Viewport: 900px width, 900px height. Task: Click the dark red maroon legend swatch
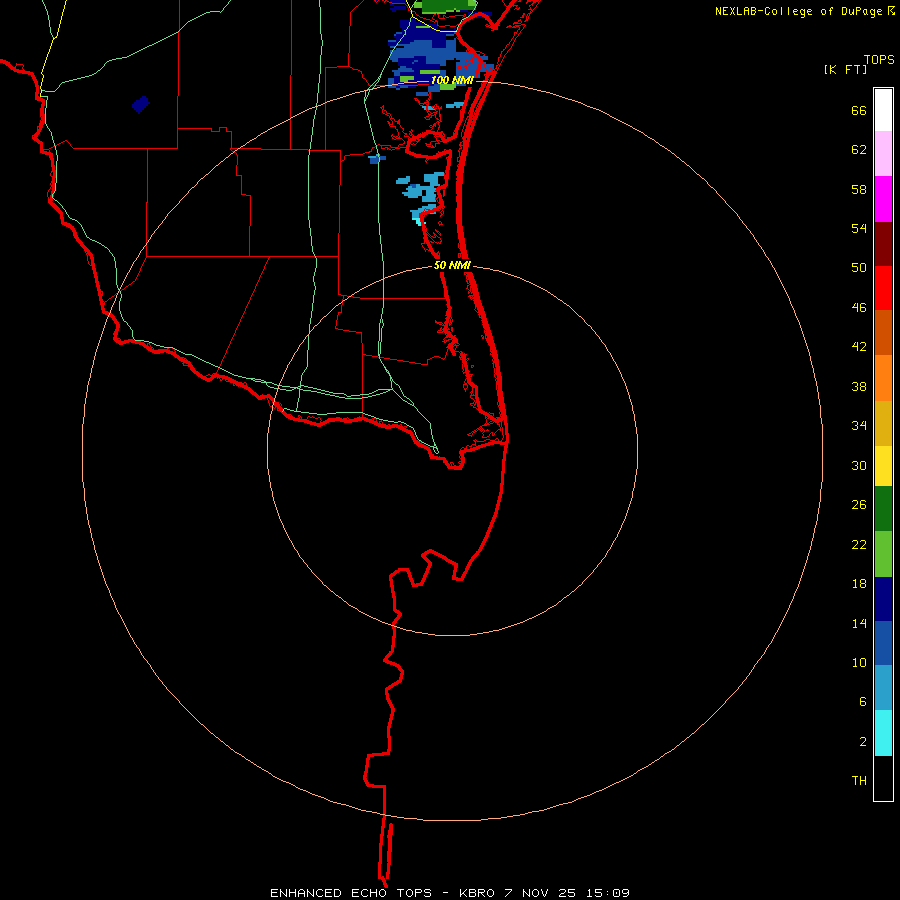click(883, 244)
